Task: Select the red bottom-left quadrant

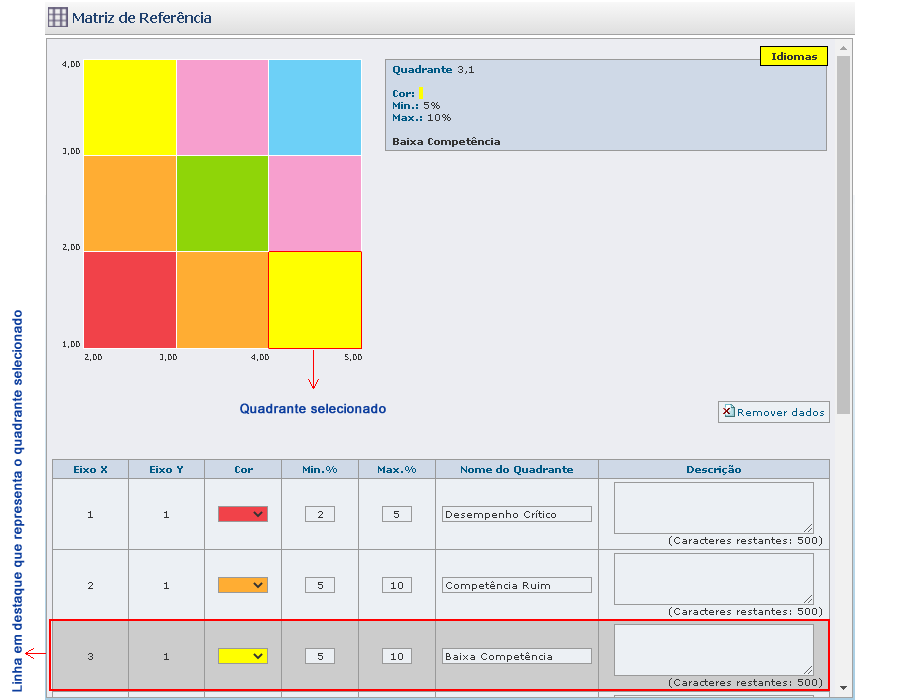Action: (x=130, y=299)
